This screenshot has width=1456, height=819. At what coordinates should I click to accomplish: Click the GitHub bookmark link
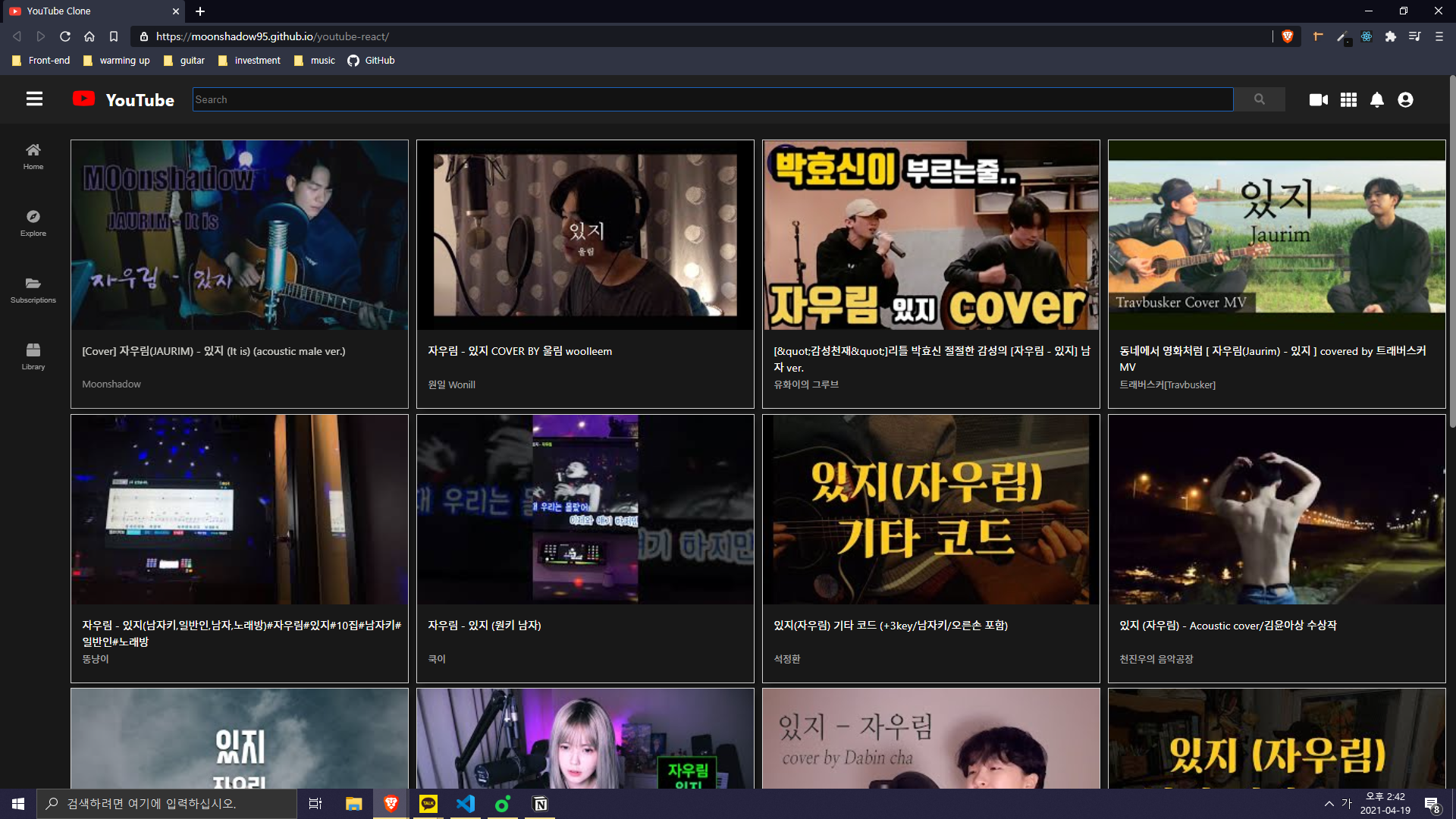tap(372, 61)
